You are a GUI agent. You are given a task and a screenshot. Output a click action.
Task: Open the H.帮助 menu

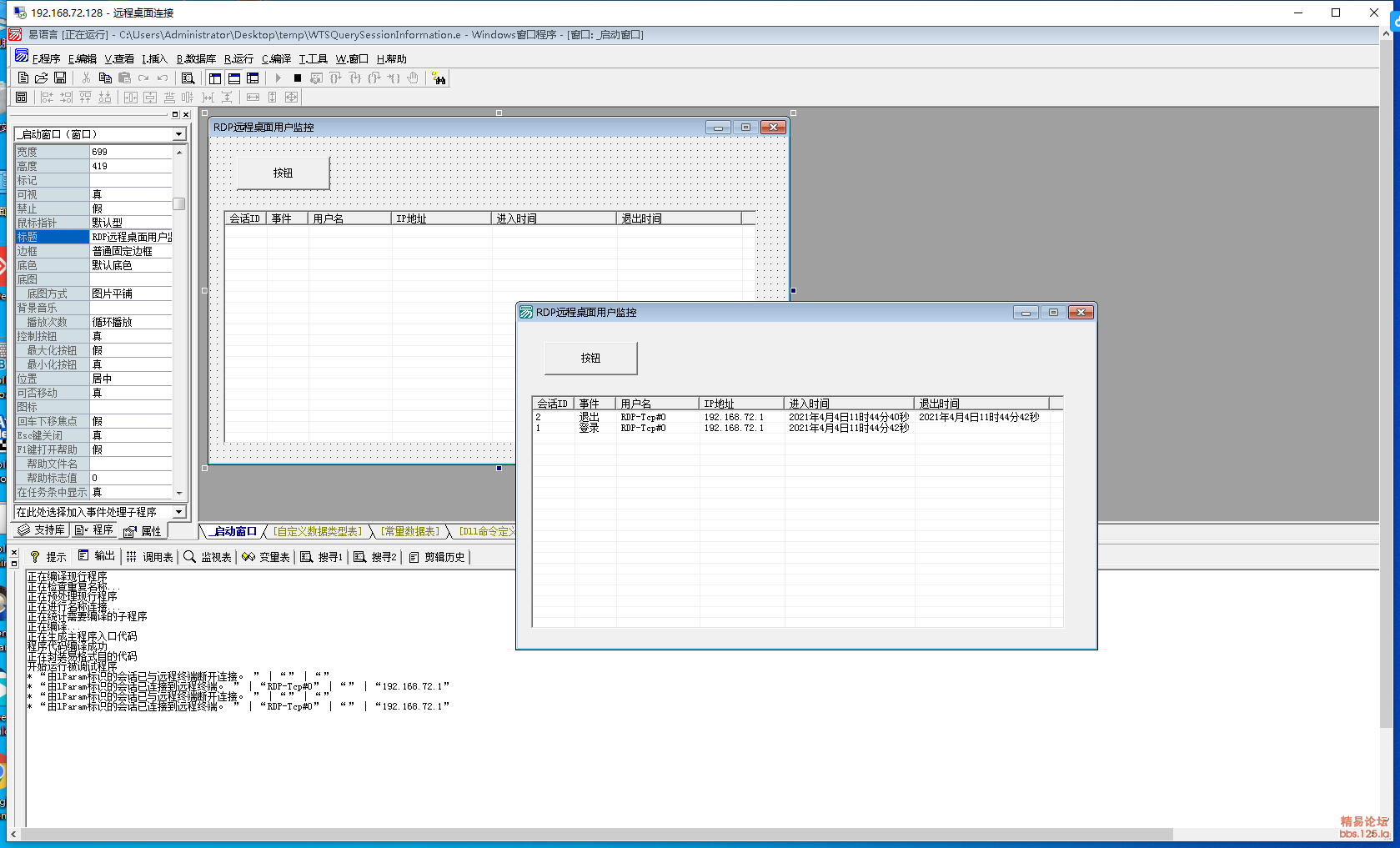(391, 58)
